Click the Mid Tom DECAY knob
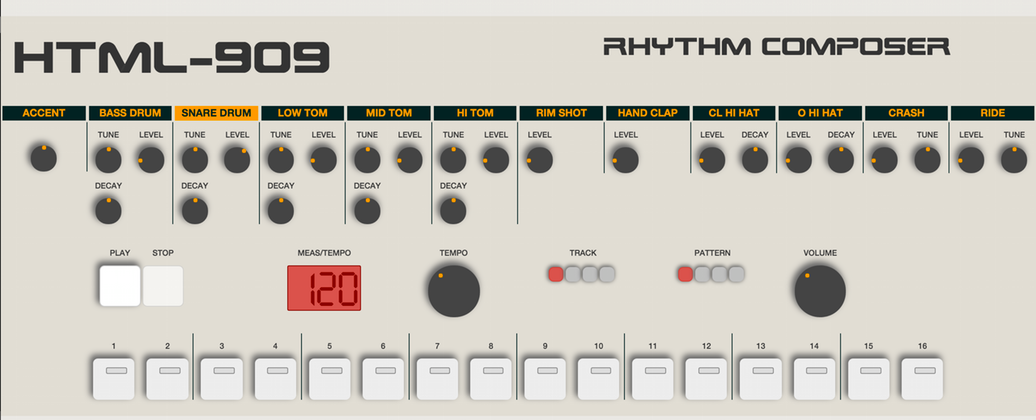1036x420 pixels. (x=367, y=211)
